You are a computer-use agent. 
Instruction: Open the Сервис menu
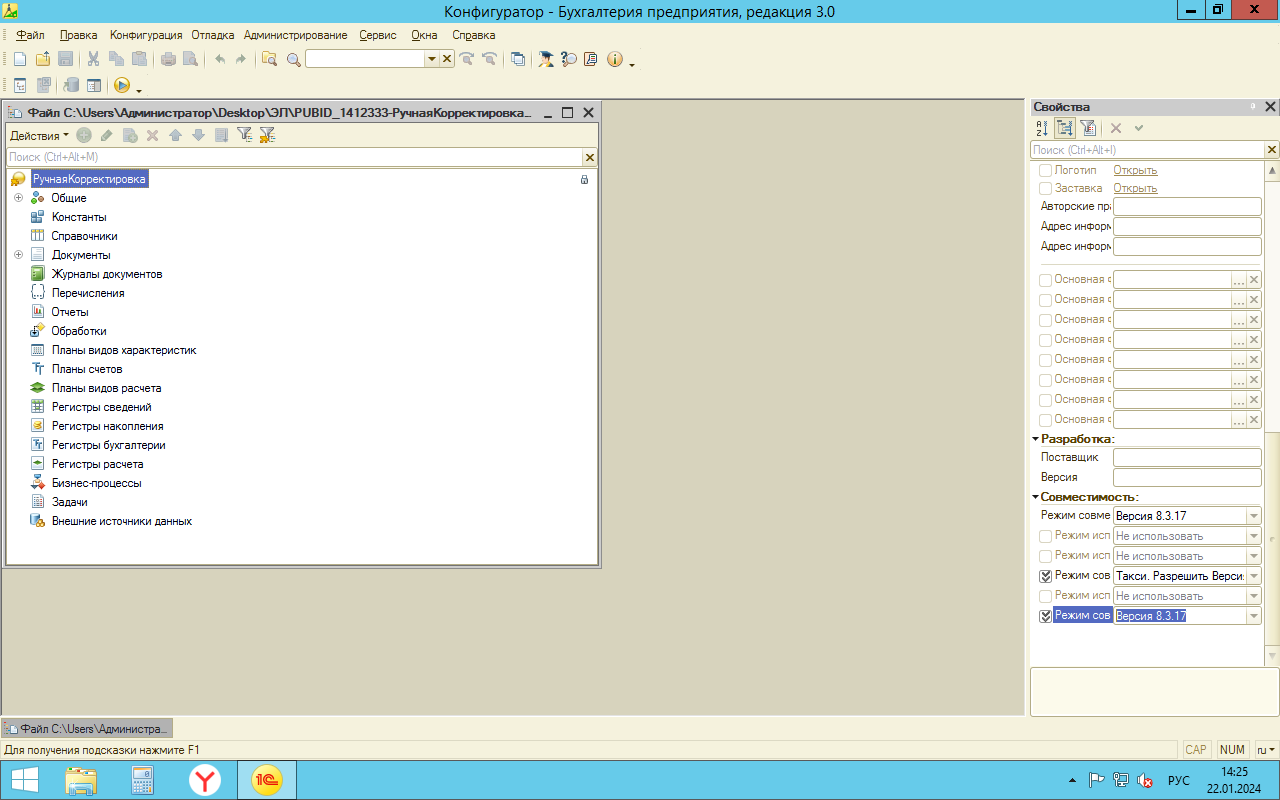(378, 35)
